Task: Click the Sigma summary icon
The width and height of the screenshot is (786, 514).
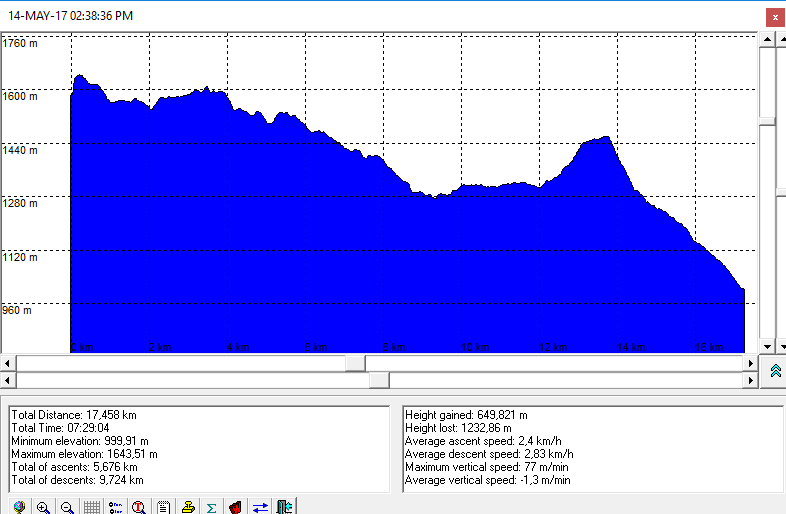Action: coord(211,507)
